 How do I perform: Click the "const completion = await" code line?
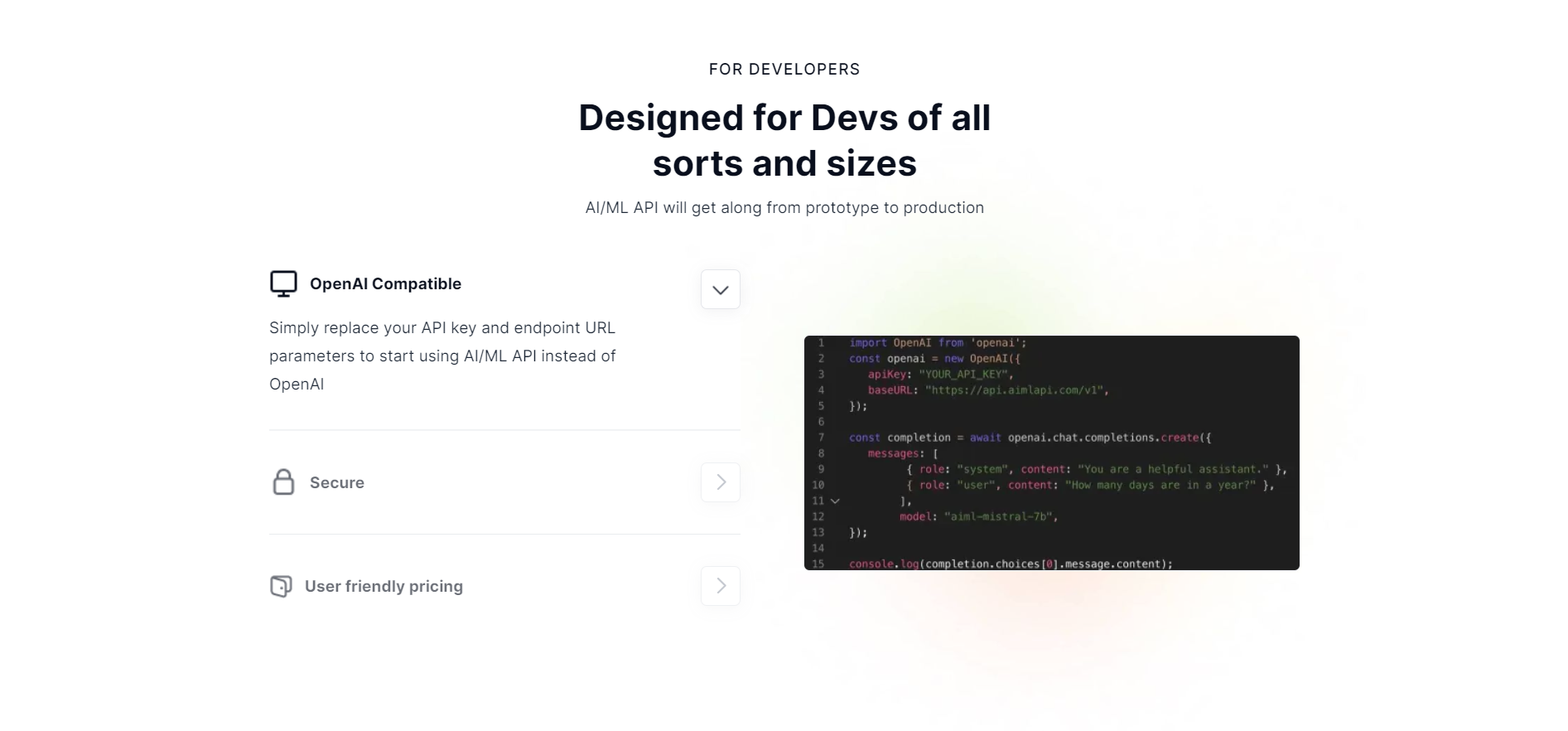(x=1030, y=437)
